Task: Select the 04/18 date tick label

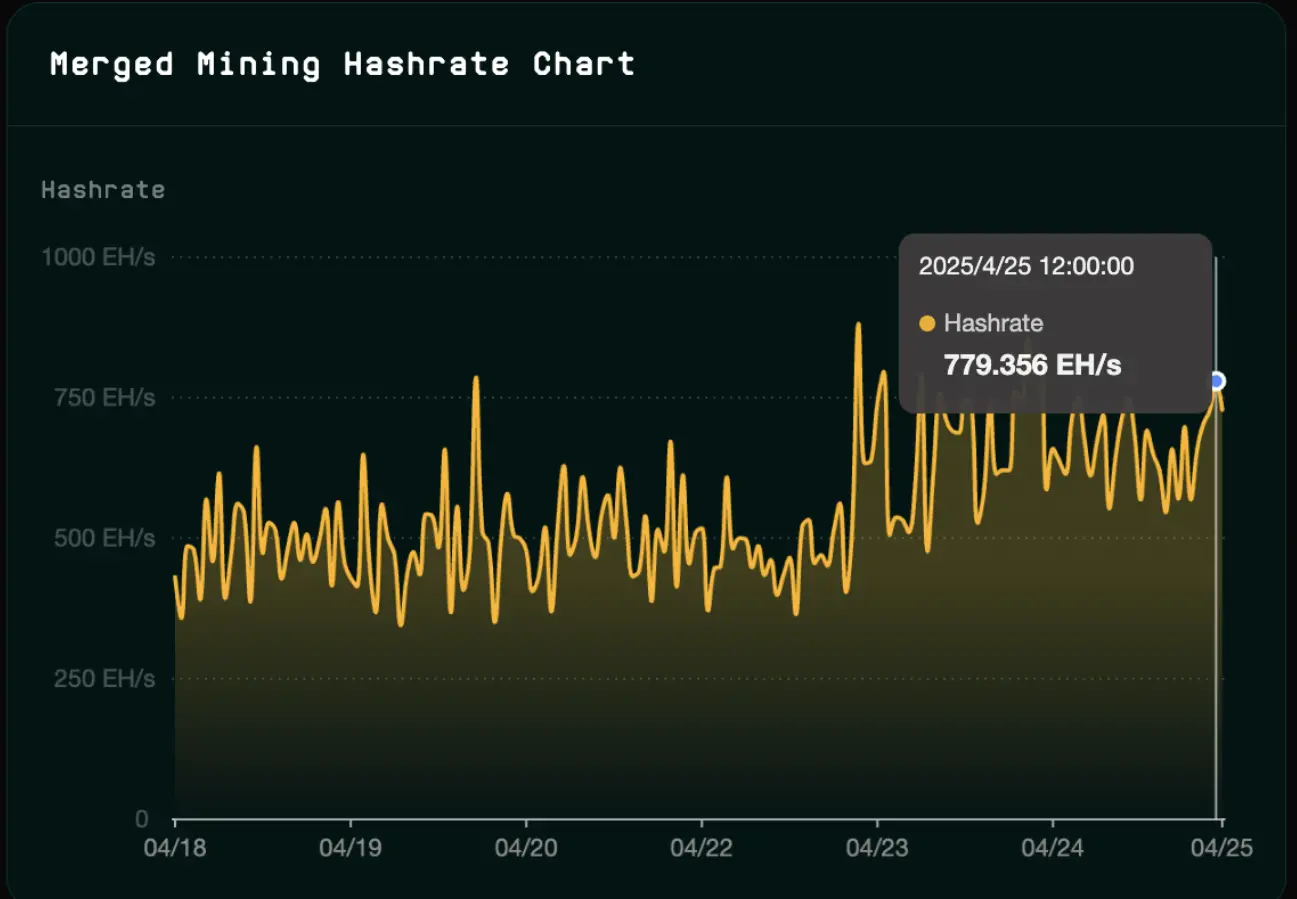Action: 175,848
